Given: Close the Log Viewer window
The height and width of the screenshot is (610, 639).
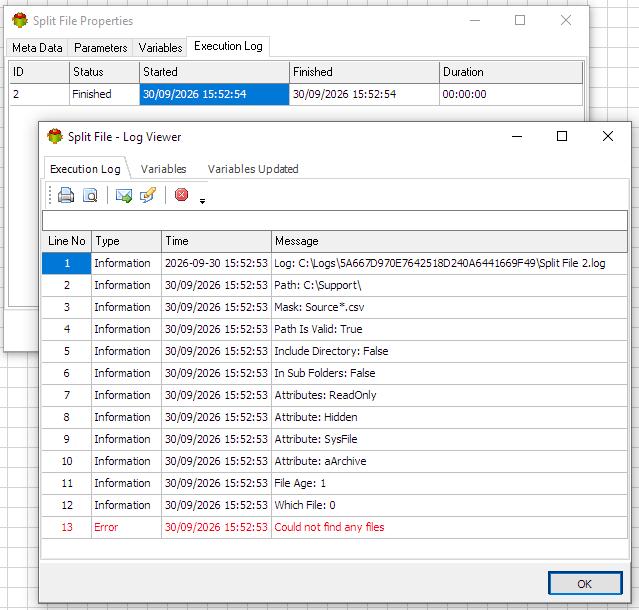Looking at the screenshot, I should point(608,136).
